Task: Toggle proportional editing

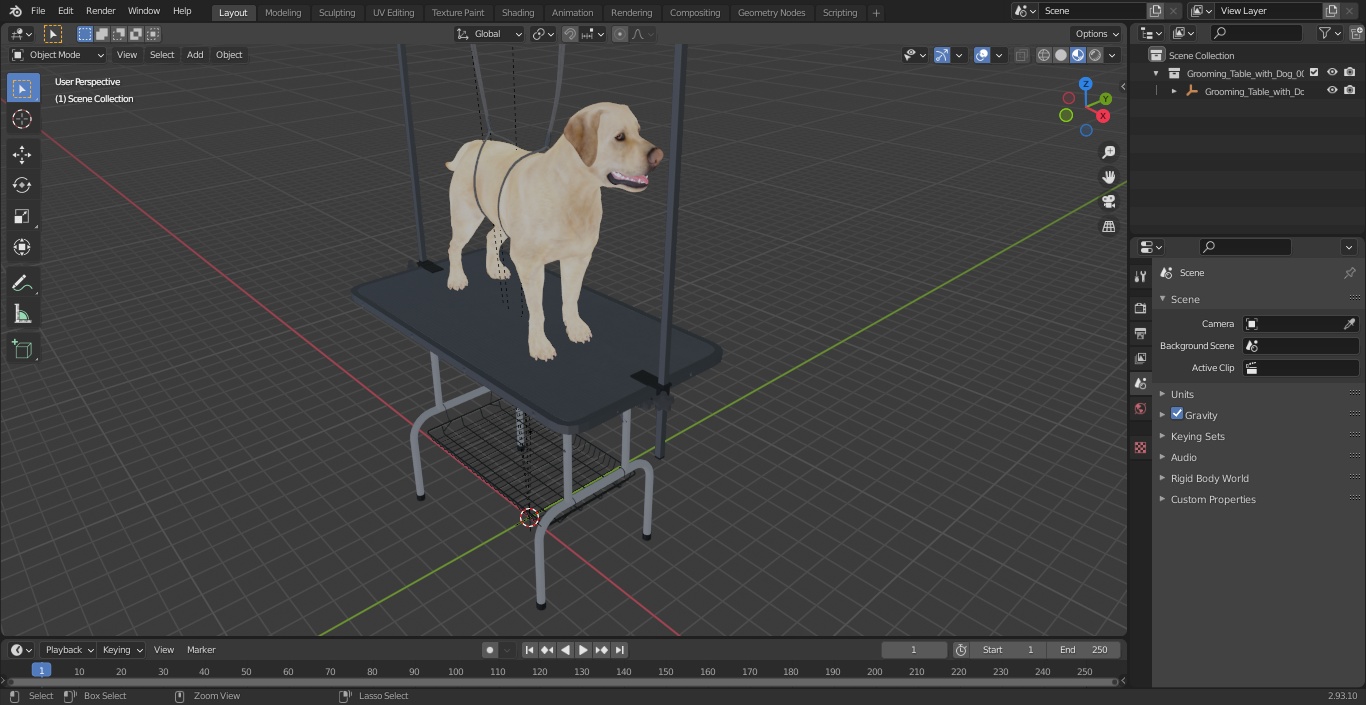Action: 620,34
